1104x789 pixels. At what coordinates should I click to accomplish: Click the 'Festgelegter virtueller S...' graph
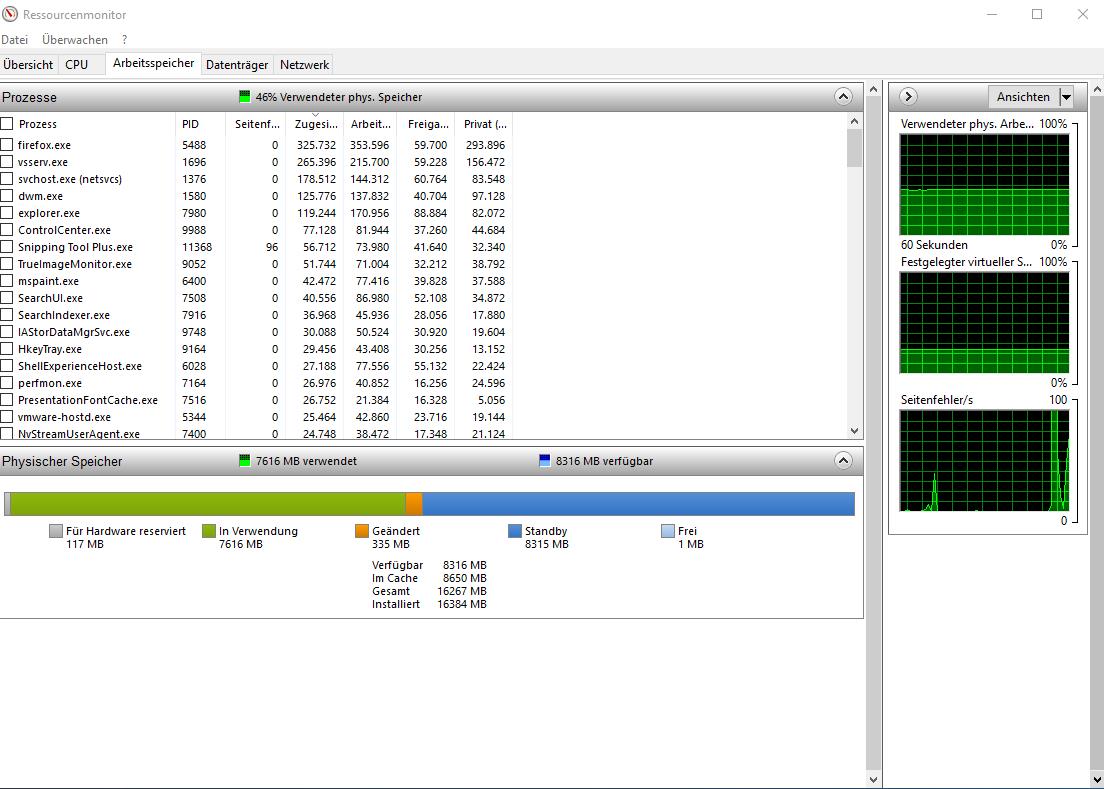pyautogui.click(x=984, y=322)
